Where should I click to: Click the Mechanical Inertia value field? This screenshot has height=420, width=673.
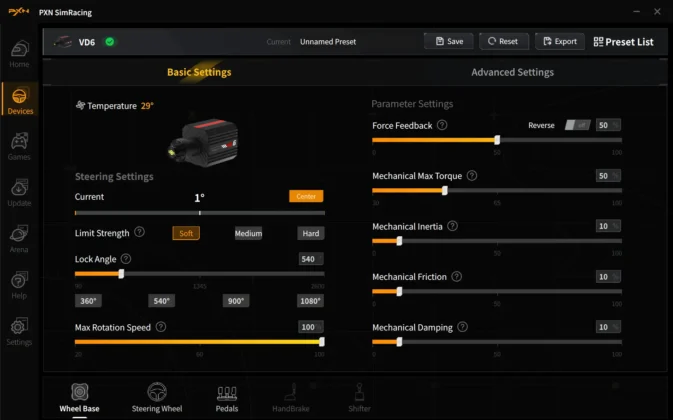[608, 226]
